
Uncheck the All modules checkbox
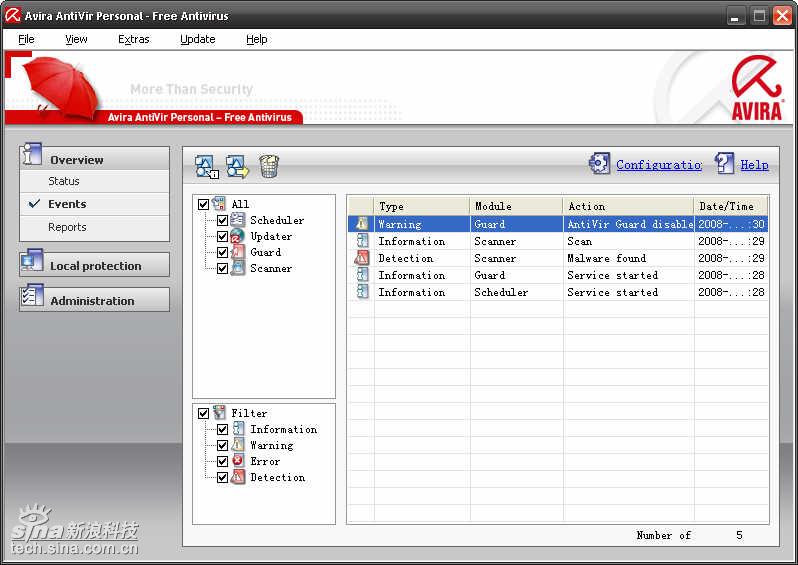pyautogui.click(x=204, y=204)
